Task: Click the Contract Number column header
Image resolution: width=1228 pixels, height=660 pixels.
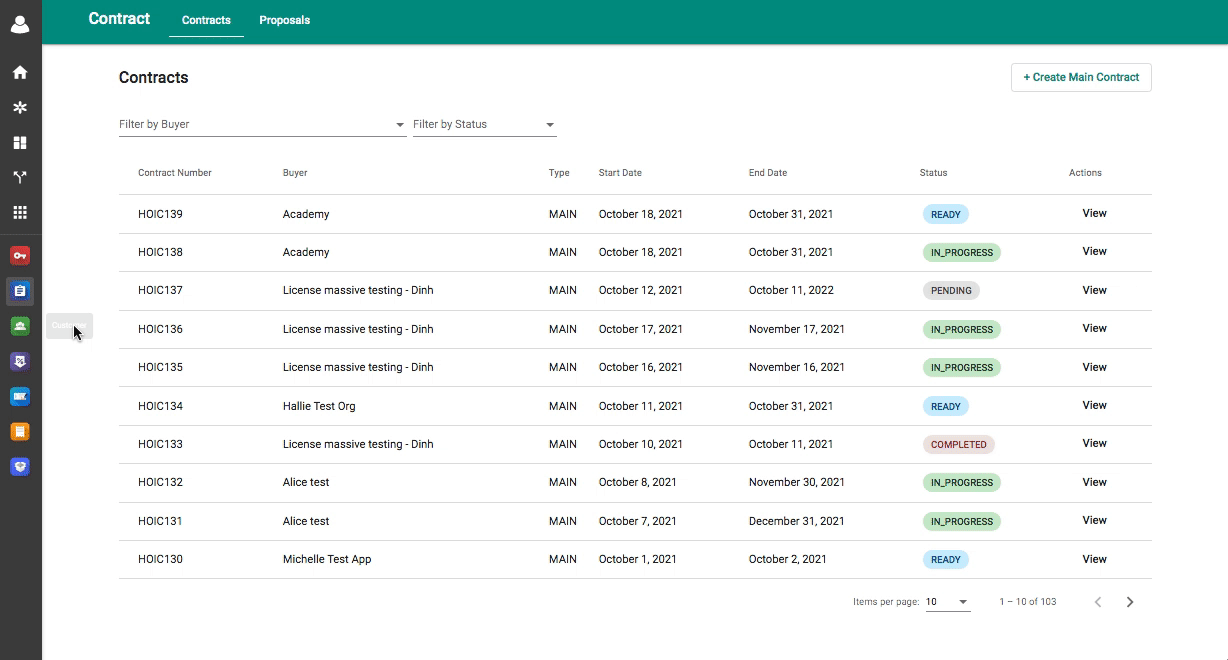Action: (x=175, y=173)
